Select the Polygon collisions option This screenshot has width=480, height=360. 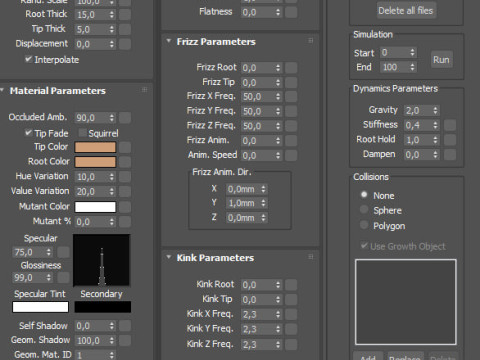click(x=364, y=225)
